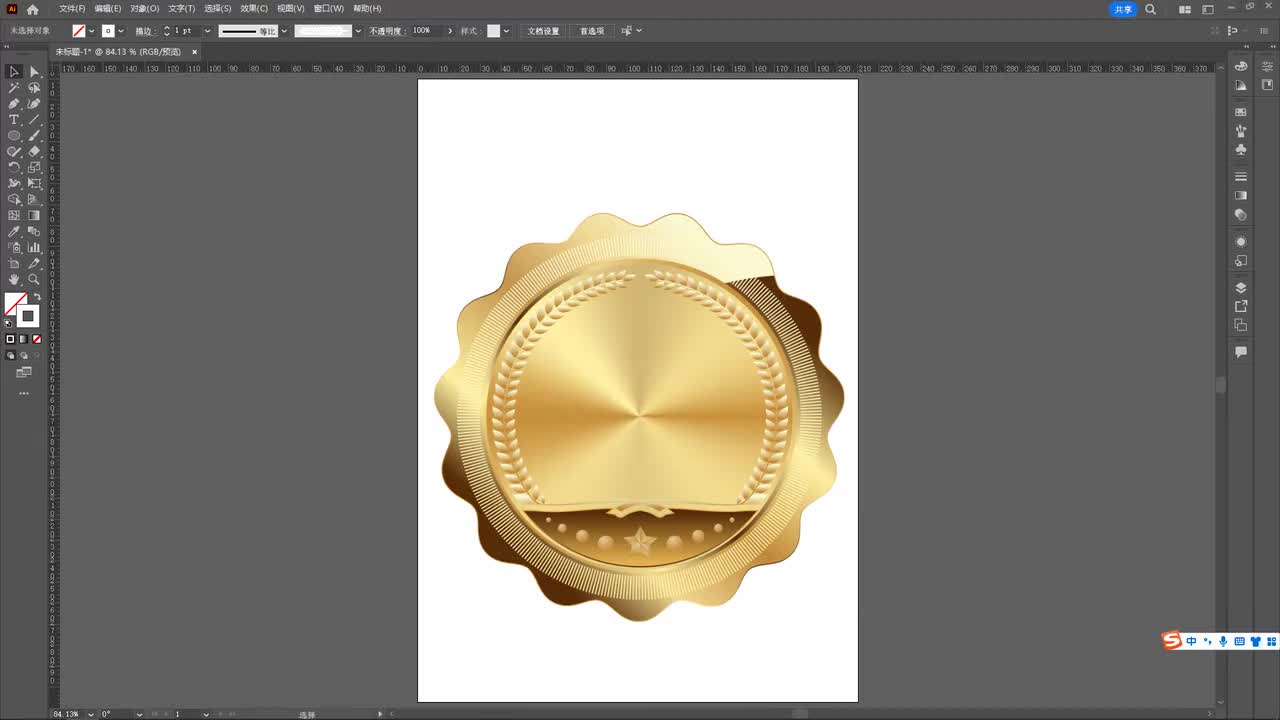The image size is (1280, 720).
Task: Select the Magic Wand tool
Action: point(14,88)
